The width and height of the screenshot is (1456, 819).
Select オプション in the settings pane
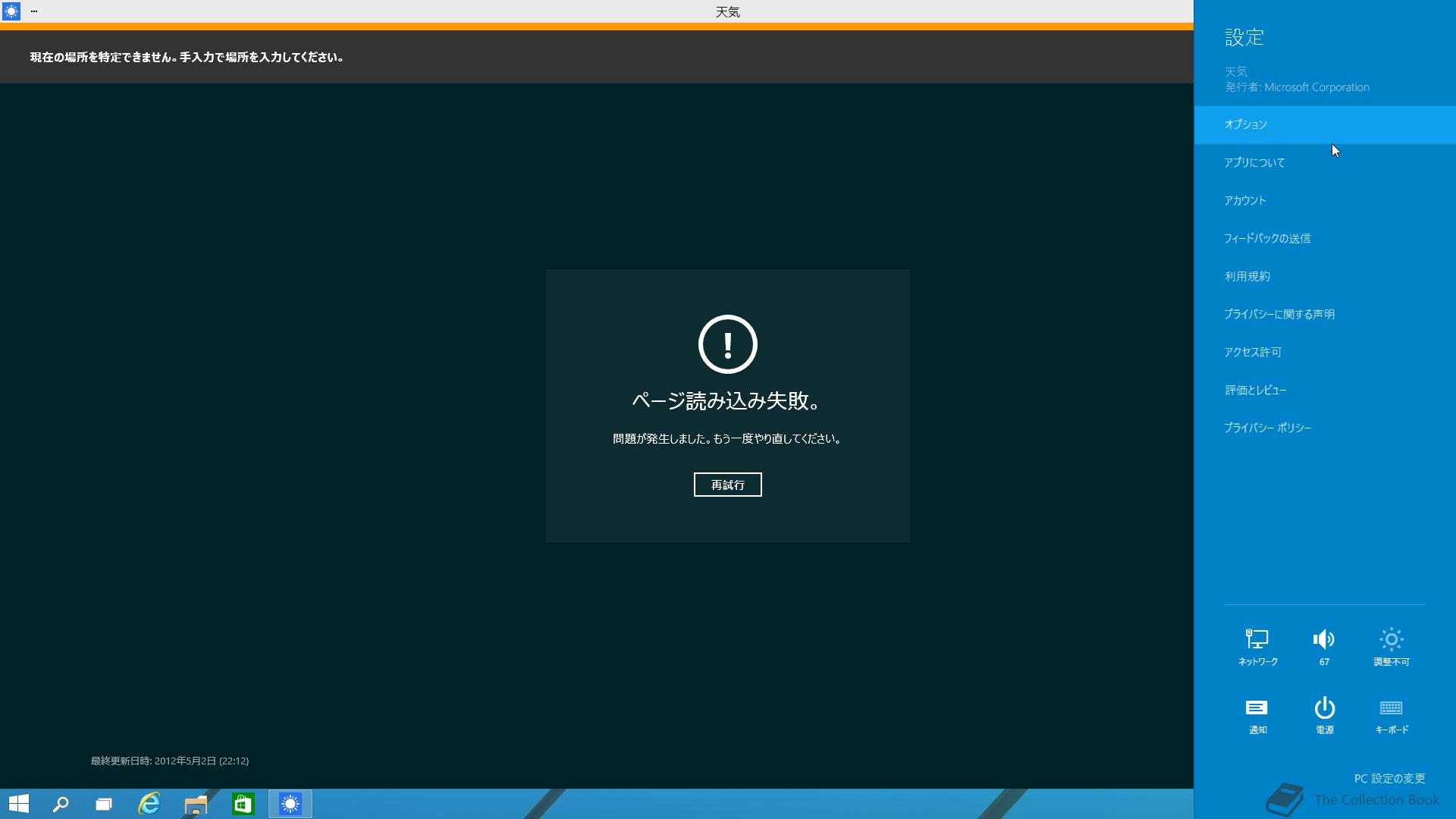pyautogui.click(x=1325, y=124)
